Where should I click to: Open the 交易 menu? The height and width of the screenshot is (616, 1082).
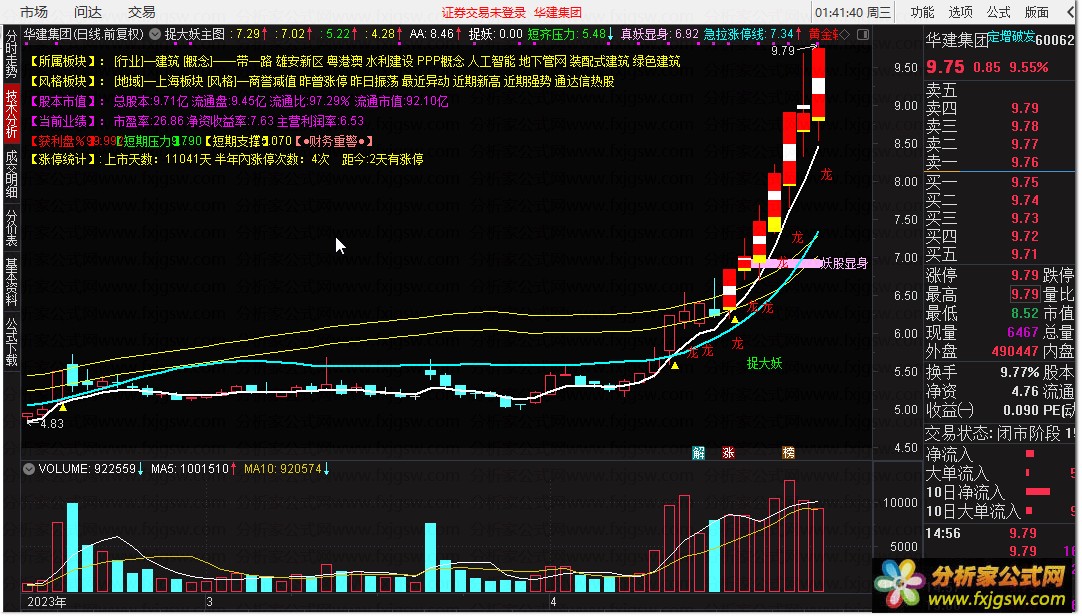point(141,12)
